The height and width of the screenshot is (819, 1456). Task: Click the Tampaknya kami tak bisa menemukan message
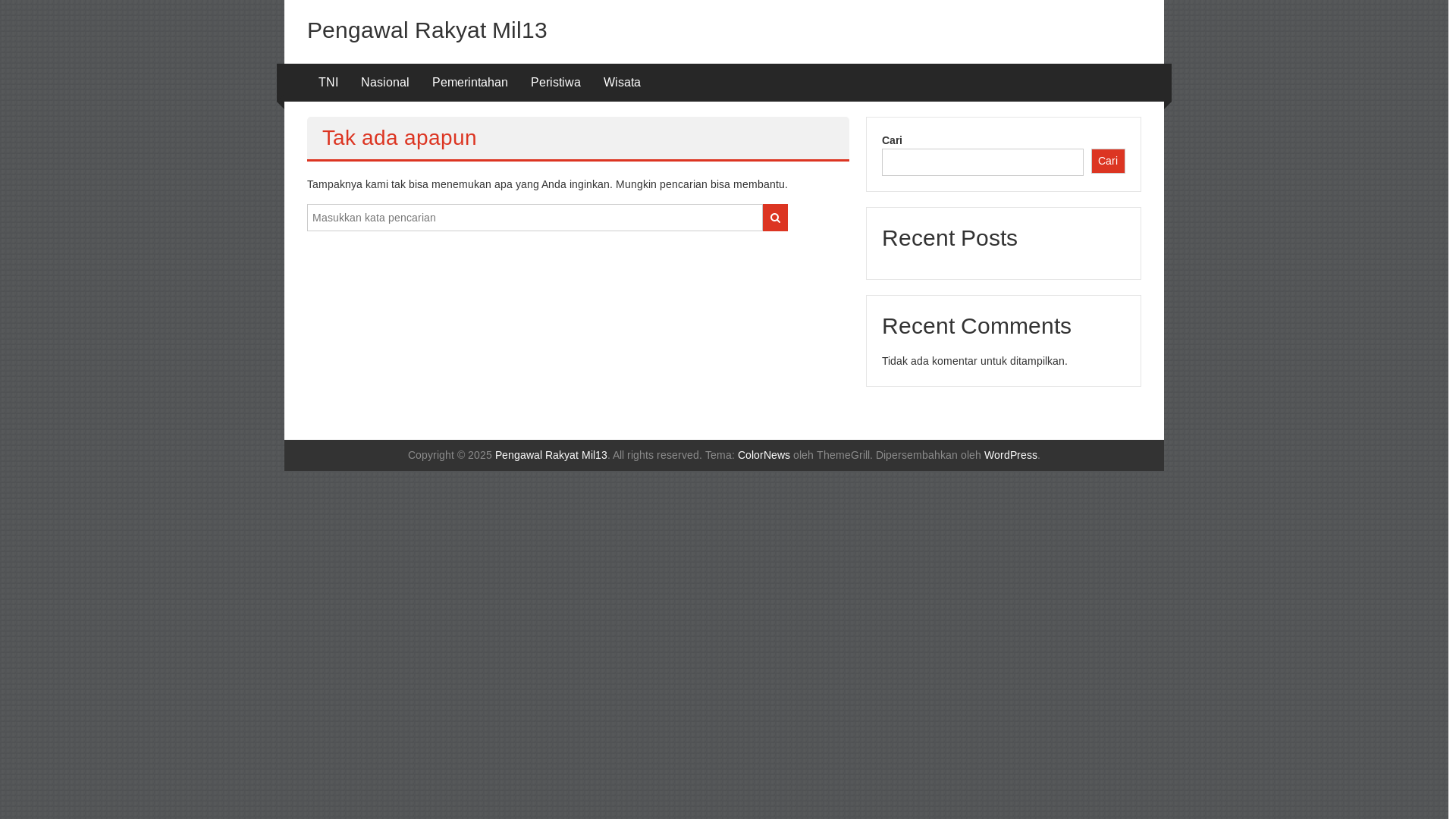(548, 184)
